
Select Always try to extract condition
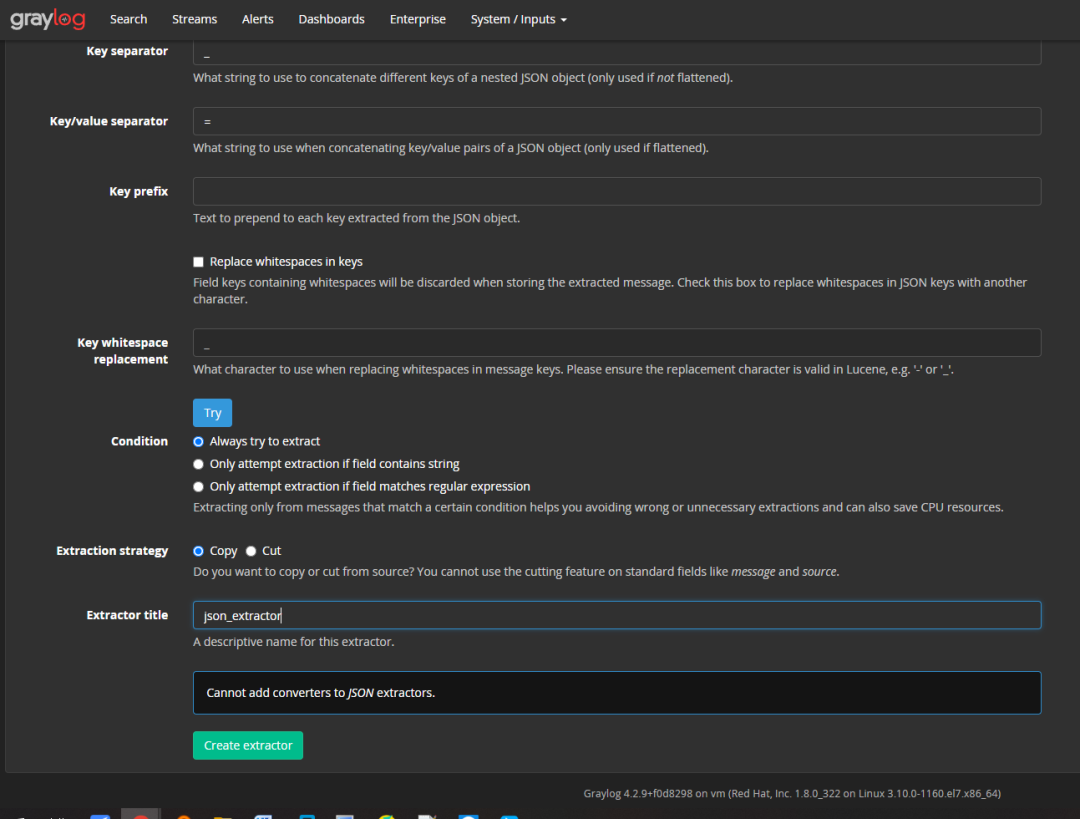click(198, 441)
